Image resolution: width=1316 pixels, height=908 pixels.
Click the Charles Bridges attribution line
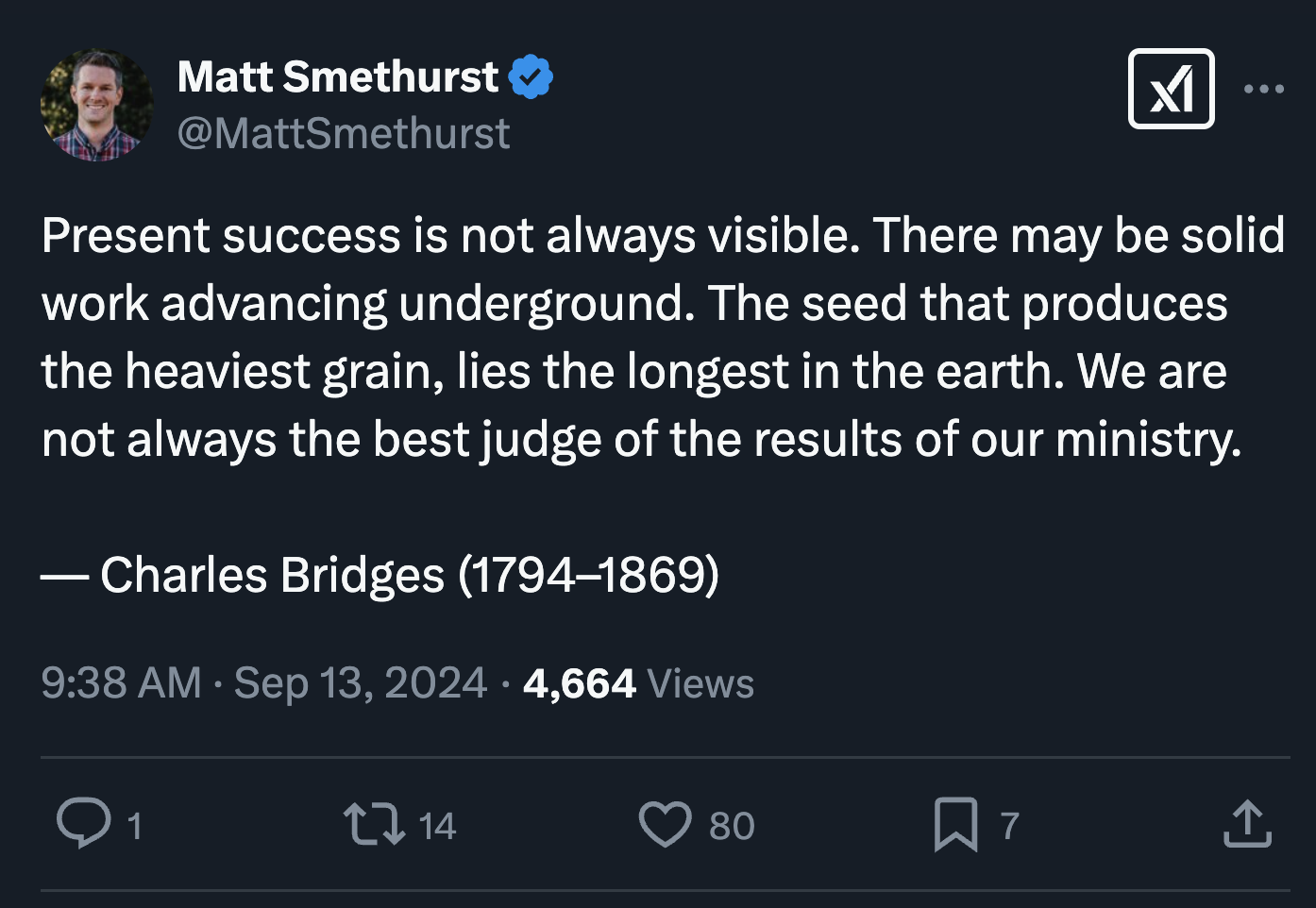coord(380,575)
